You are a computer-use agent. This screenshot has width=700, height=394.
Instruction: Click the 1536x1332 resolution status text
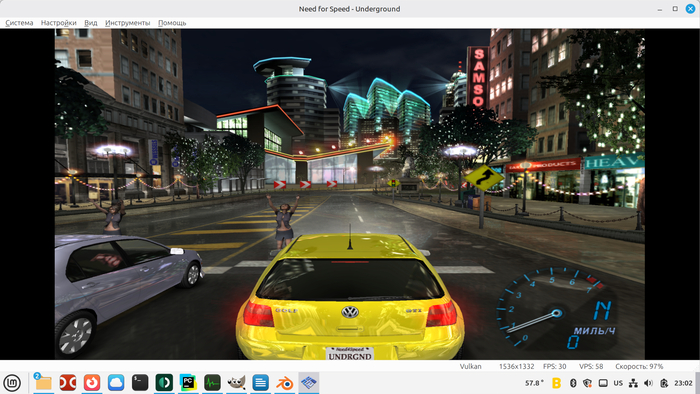tap(517, 366)
